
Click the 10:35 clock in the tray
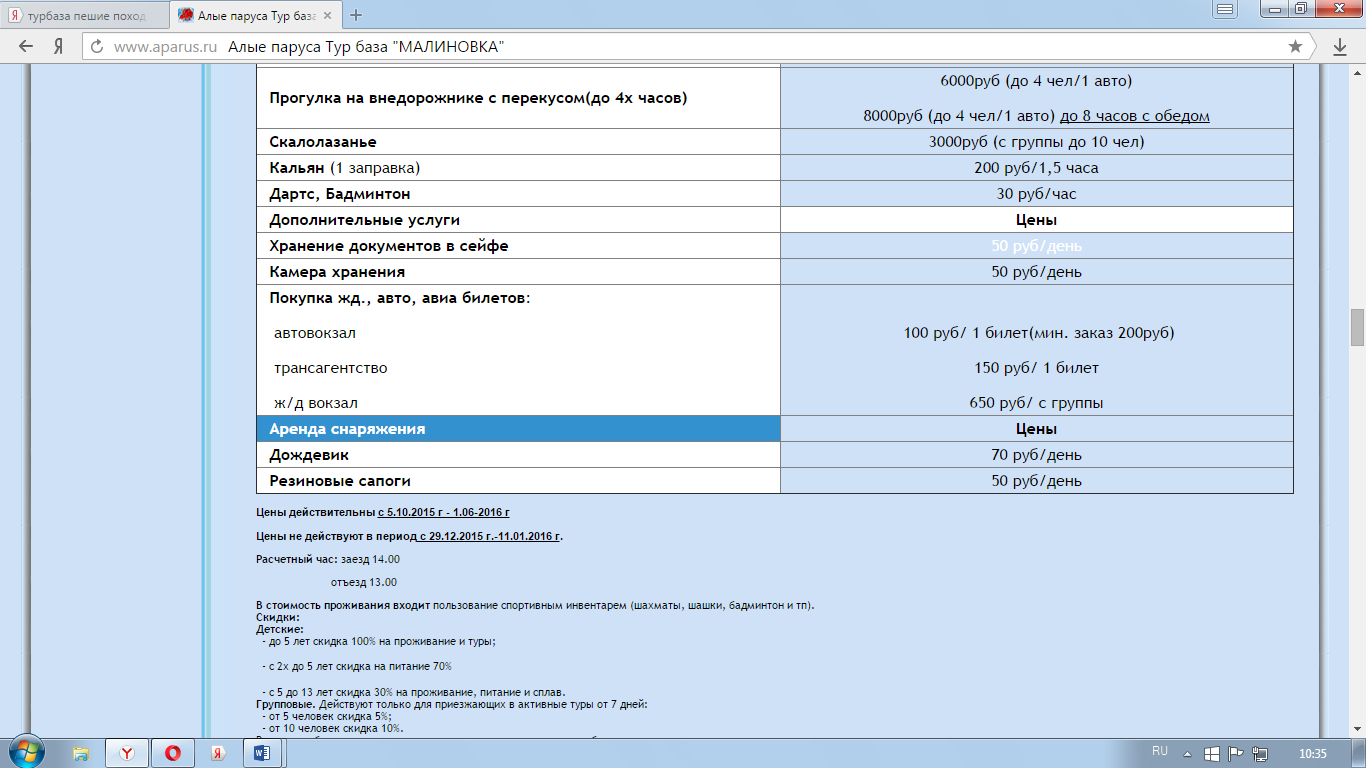click(x=1311, y=753)
